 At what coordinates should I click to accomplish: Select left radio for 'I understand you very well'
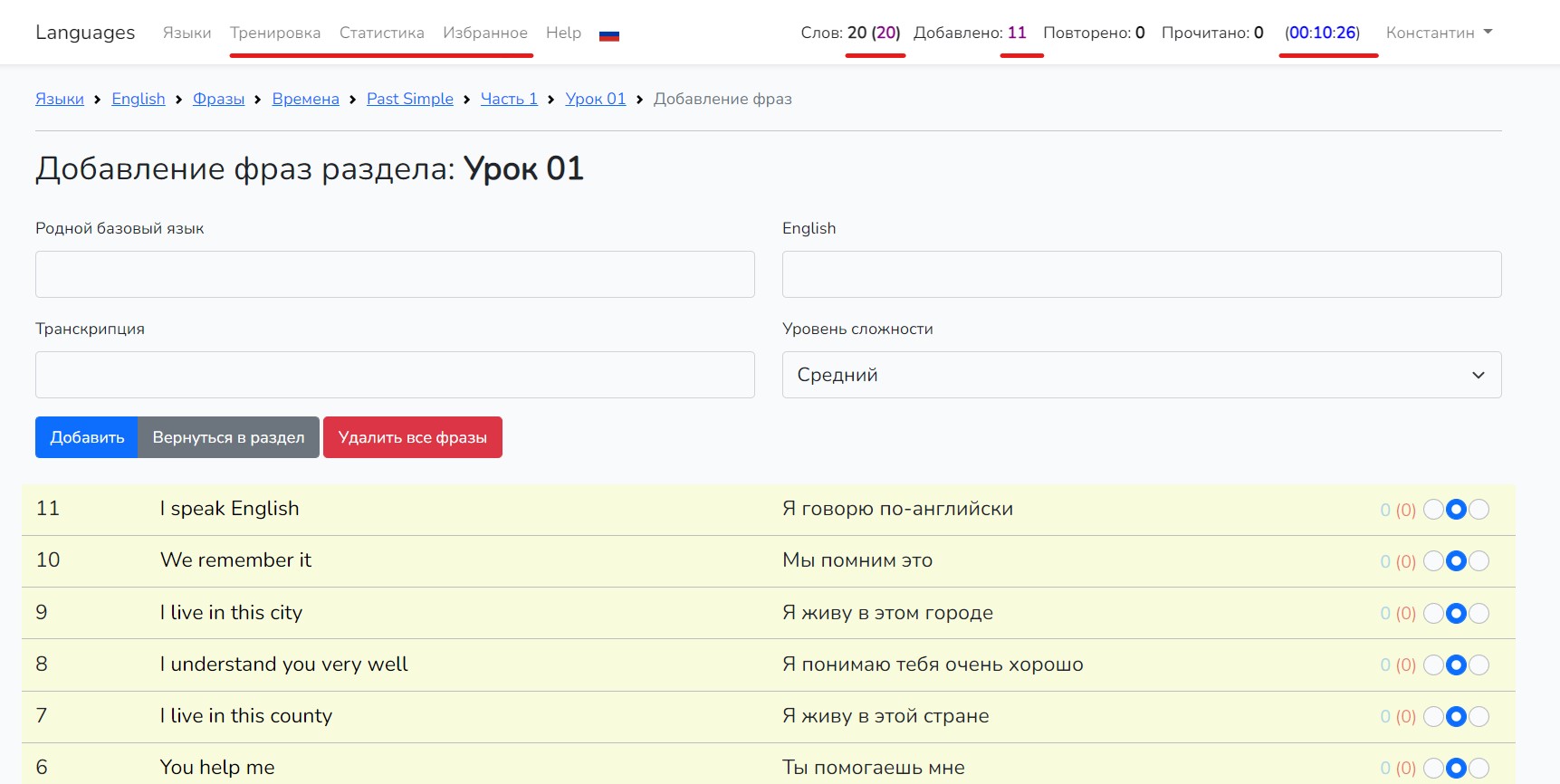(x=1433, y=664)
